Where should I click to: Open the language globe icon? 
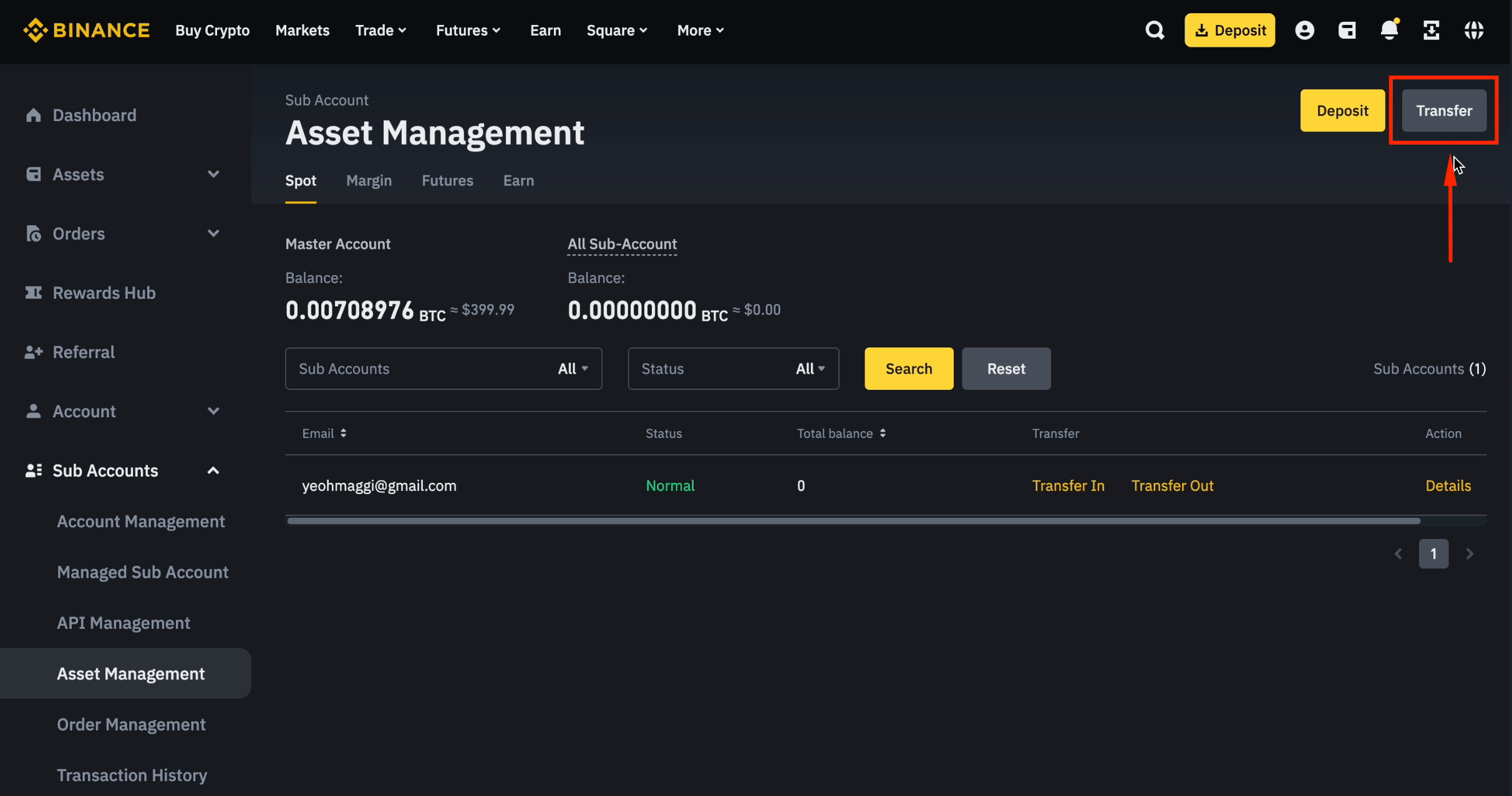click(x=1473, y=30)
